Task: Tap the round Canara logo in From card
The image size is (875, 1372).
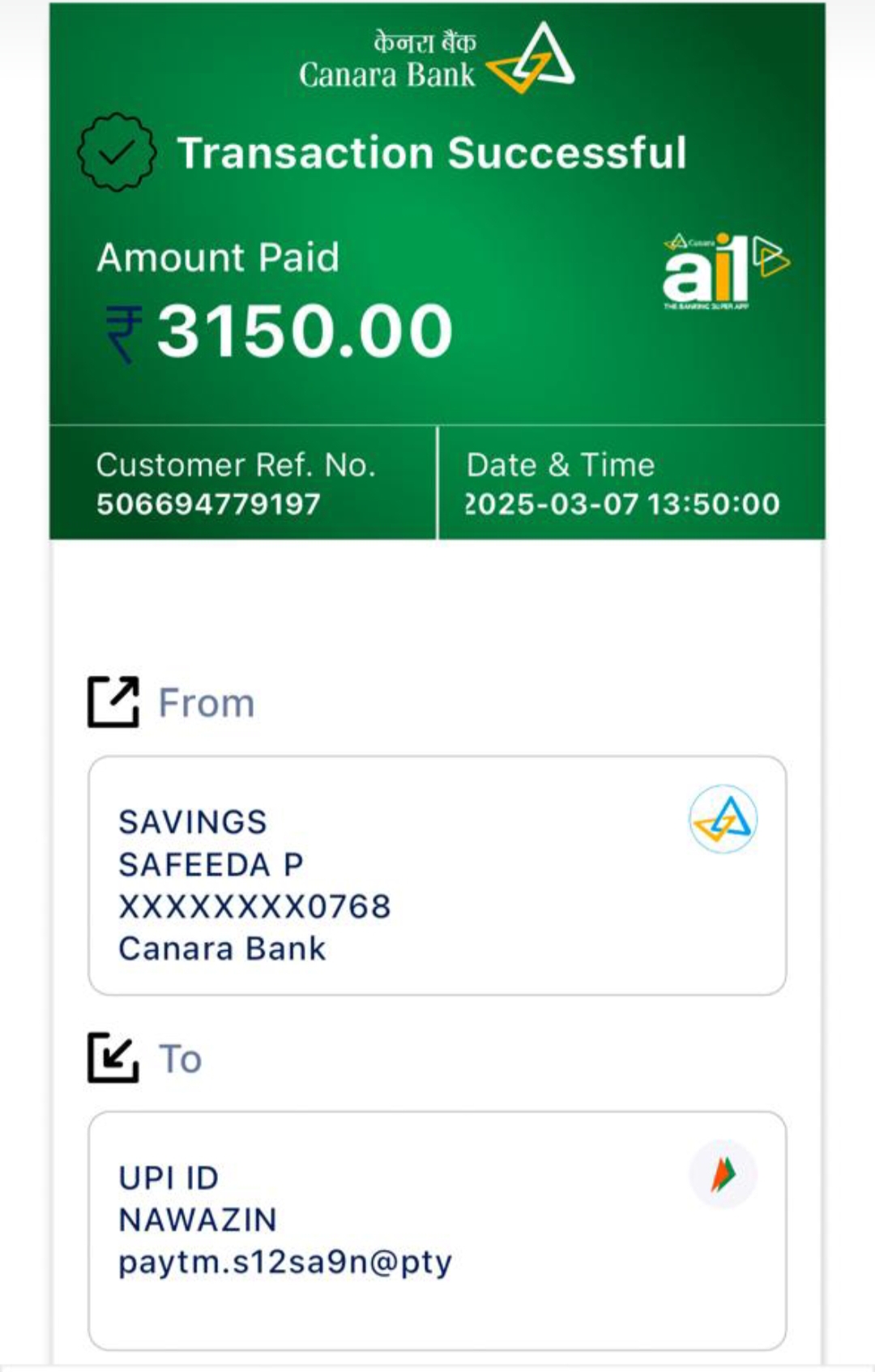Action: (x=723, y=819)
